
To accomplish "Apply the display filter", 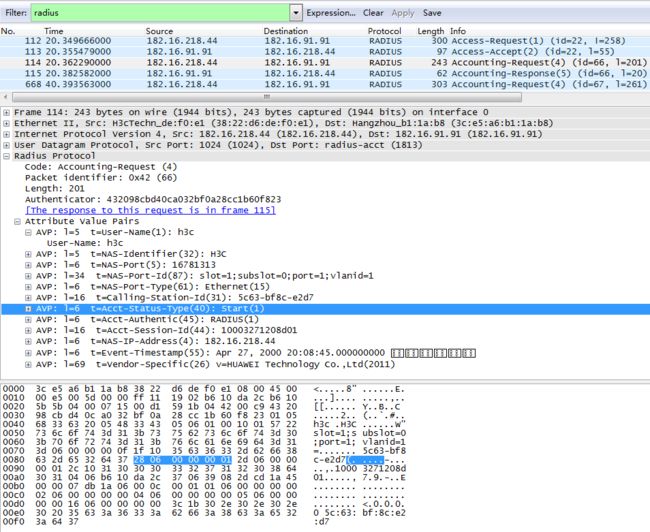I will point(403,13).
